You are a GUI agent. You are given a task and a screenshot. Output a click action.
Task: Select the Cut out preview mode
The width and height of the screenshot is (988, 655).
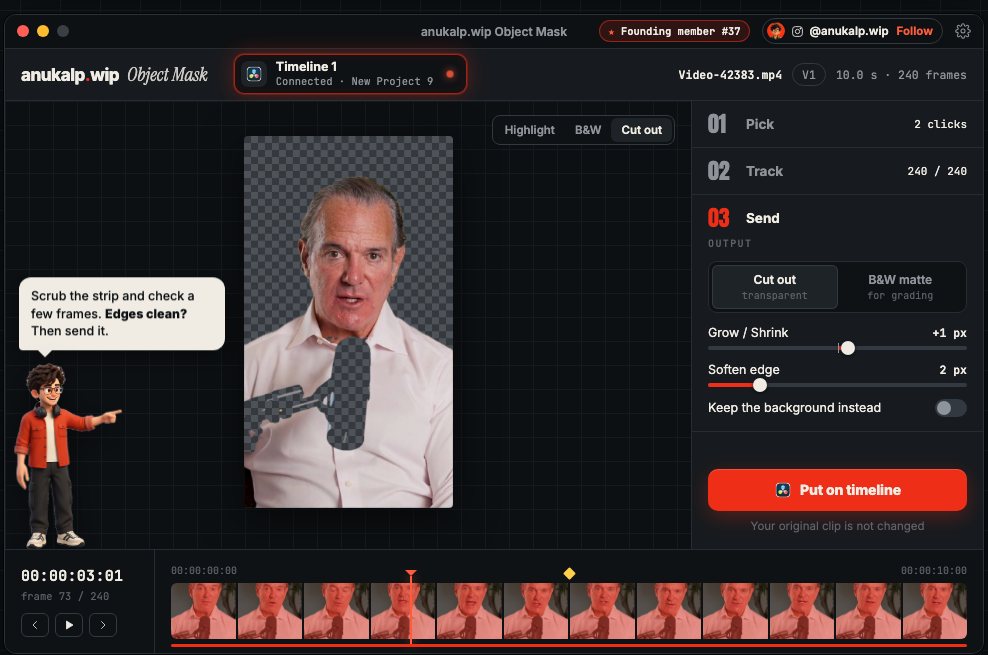point(641,130)
